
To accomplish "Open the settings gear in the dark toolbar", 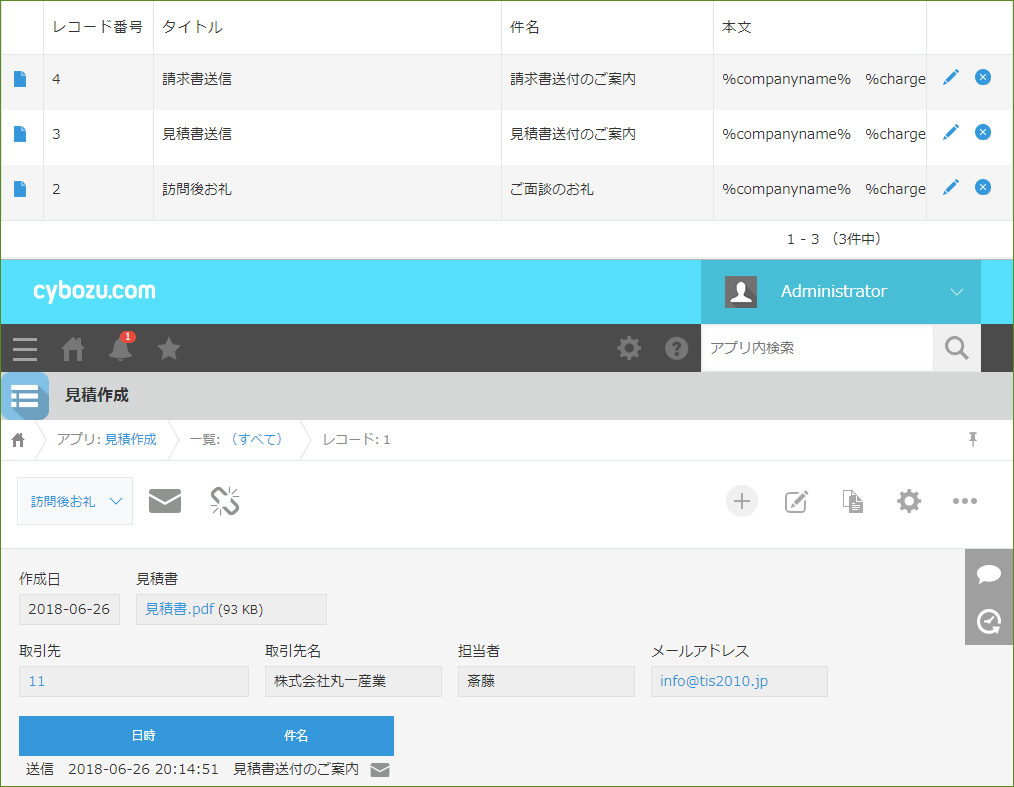I will 629,348.
